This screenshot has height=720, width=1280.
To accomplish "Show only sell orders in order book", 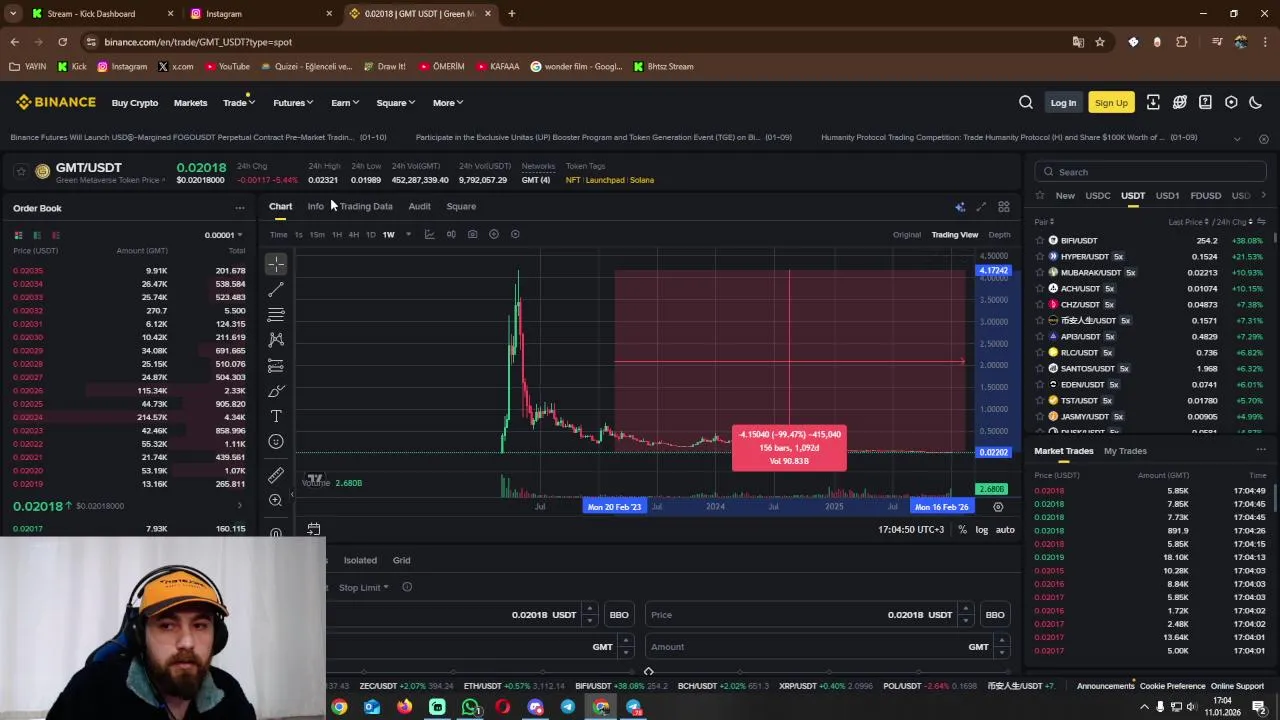I will tap(56, 235).
